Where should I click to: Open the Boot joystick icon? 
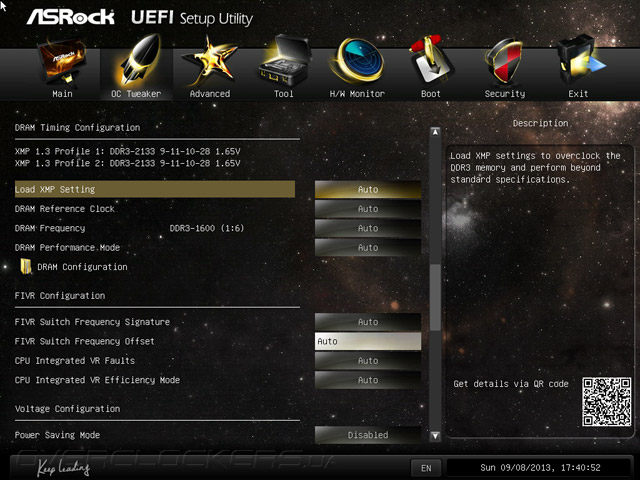point(431,60)
